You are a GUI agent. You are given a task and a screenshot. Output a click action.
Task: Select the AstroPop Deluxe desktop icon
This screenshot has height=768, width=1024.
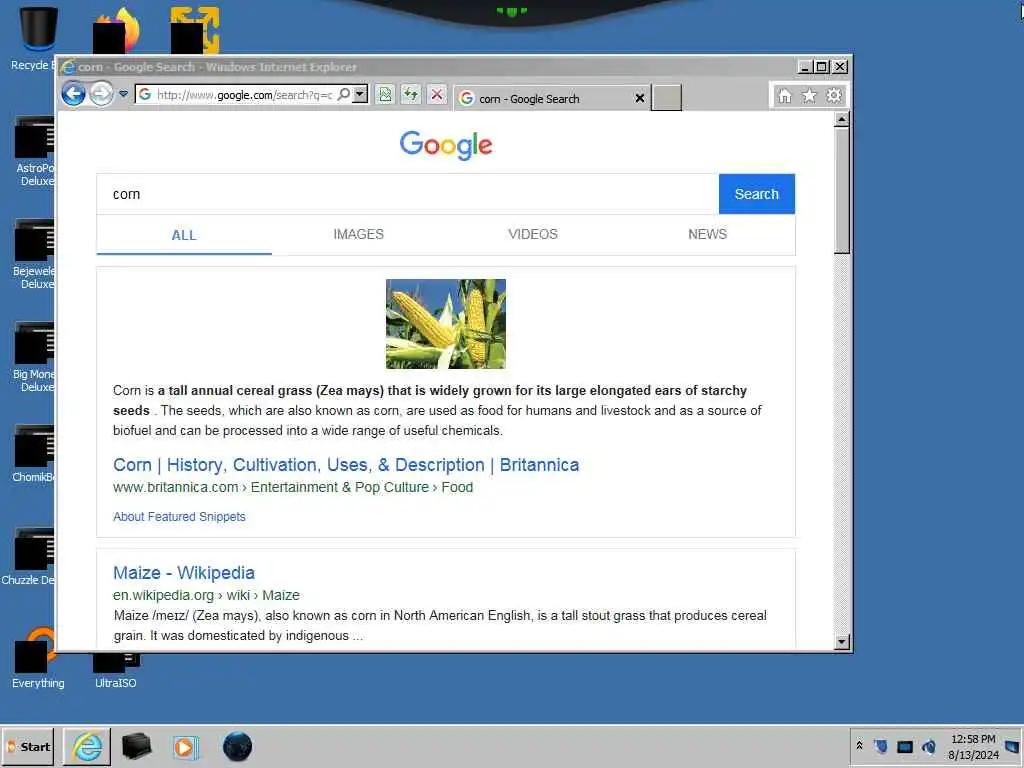click(x=34, y=152)
